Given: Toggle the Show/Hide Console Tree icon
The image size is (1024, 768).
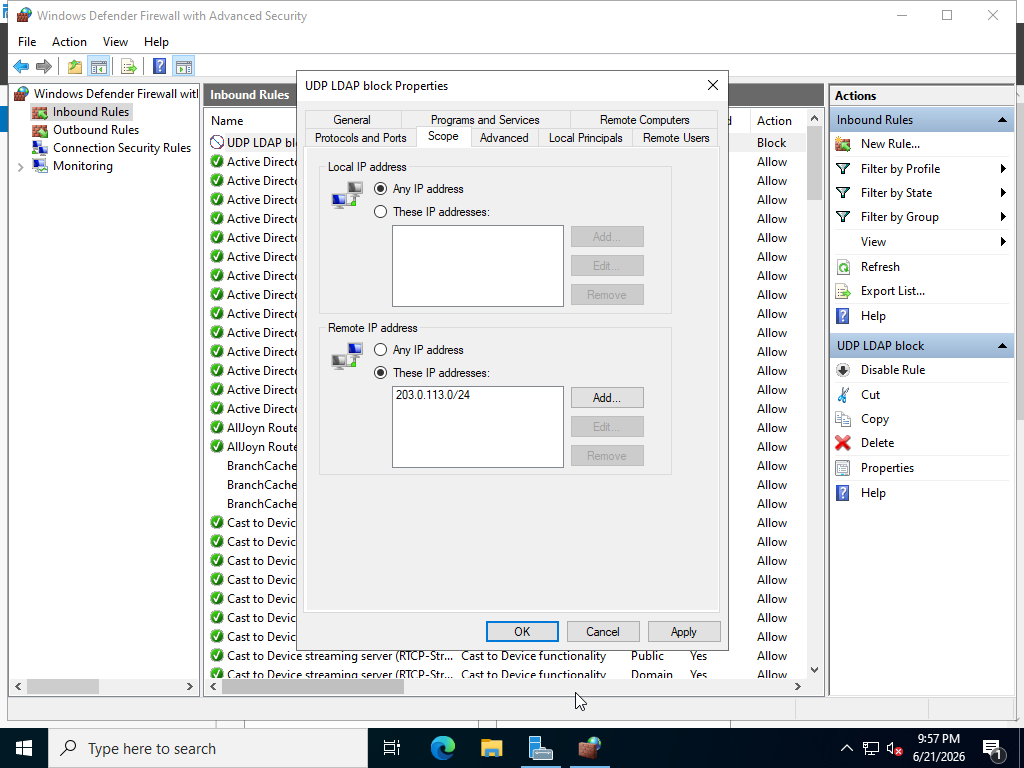Looking at the screenshot, I should point(99,66).
